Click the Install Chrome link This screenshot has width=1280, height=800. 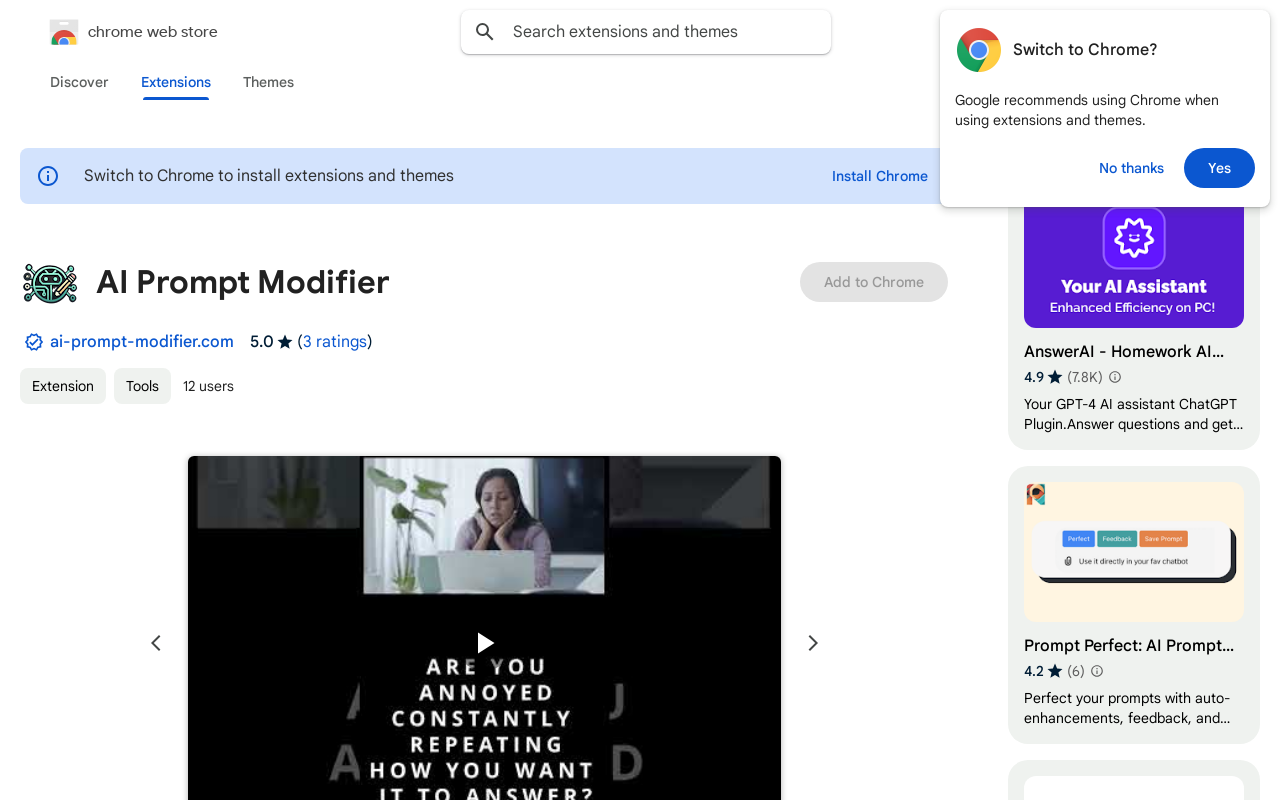point(880,176)
